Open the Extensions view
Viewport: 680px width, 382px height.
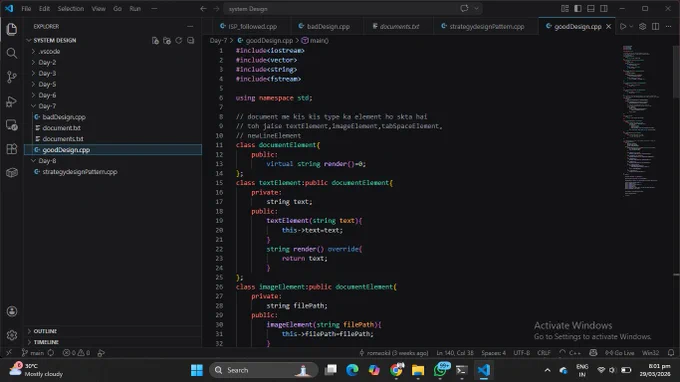tap(12, 149)
